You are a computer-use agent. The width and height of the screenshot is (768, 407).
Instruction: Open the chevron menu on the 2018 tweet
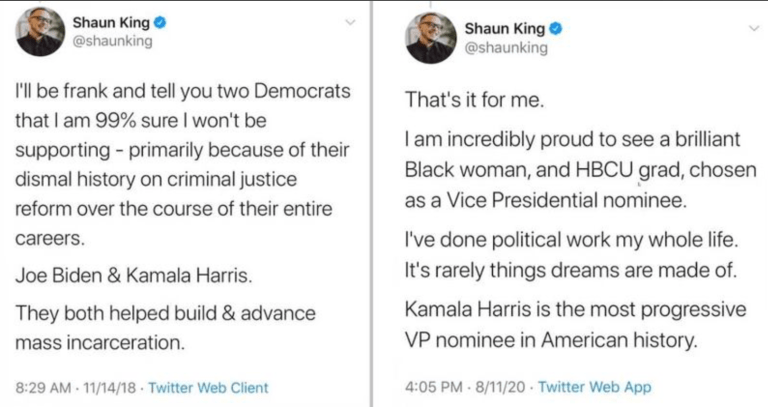tap(348, 21)
